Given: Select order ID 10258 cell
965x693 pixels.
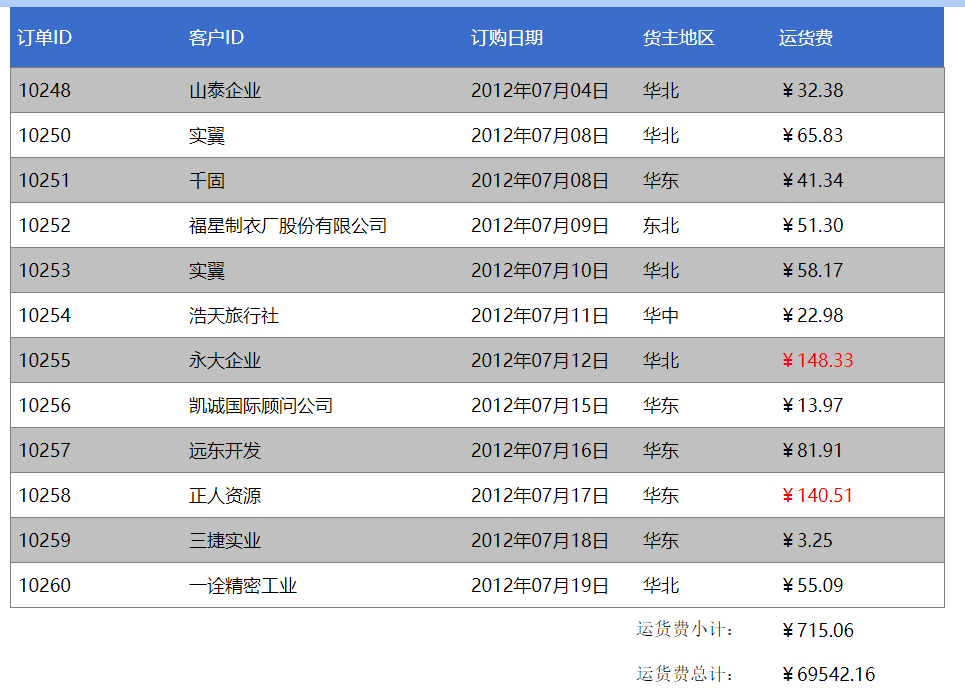Looking at the screenshot, I should tap(45, 495).
